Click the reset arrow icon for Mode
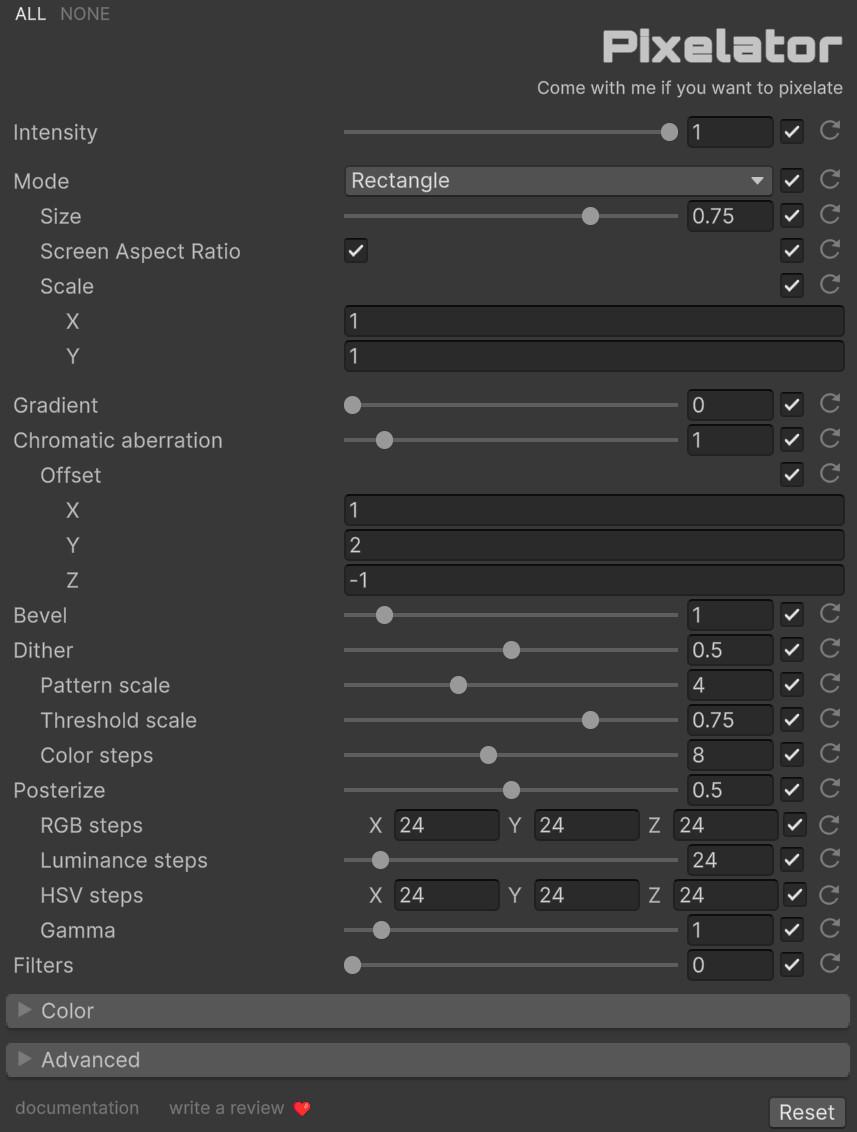The width and height of the screenshot is (857, 1132). [829, 180]
